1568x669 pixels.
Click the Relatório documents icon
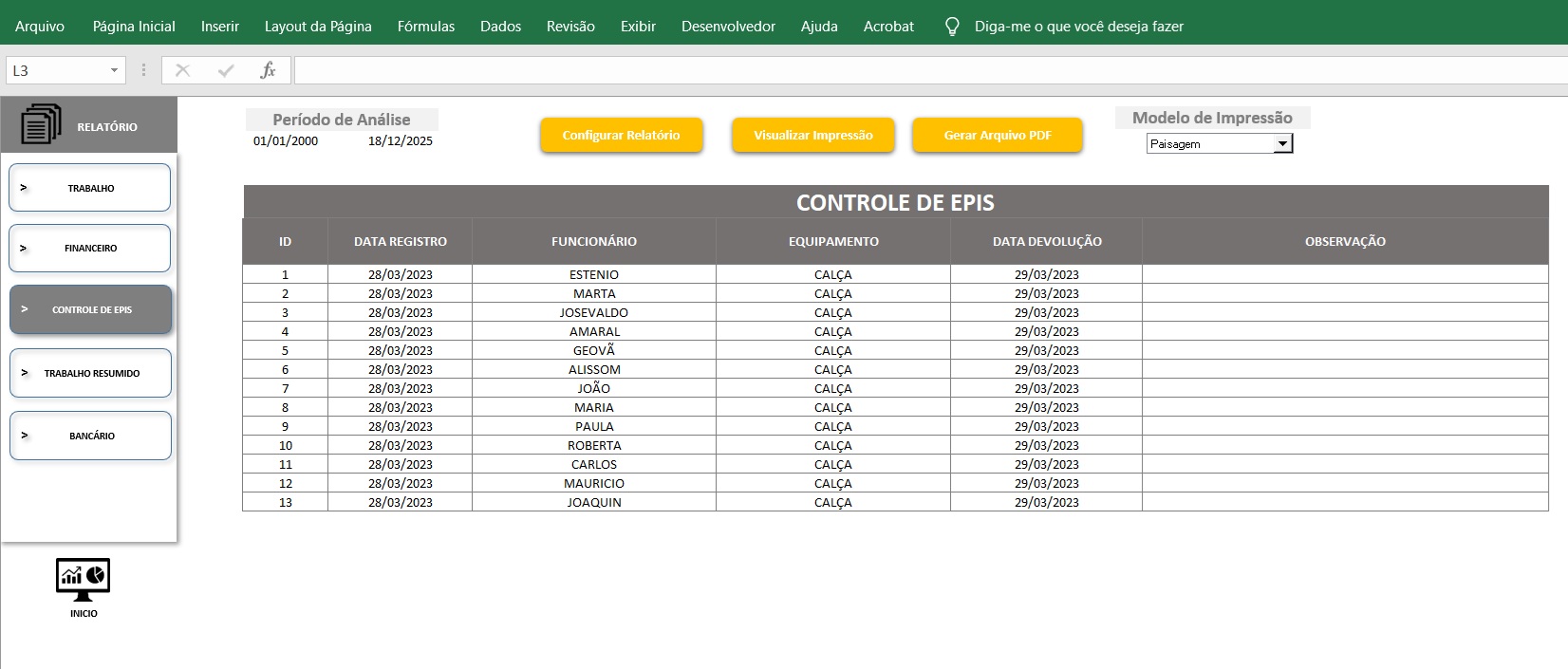(41, 124)
